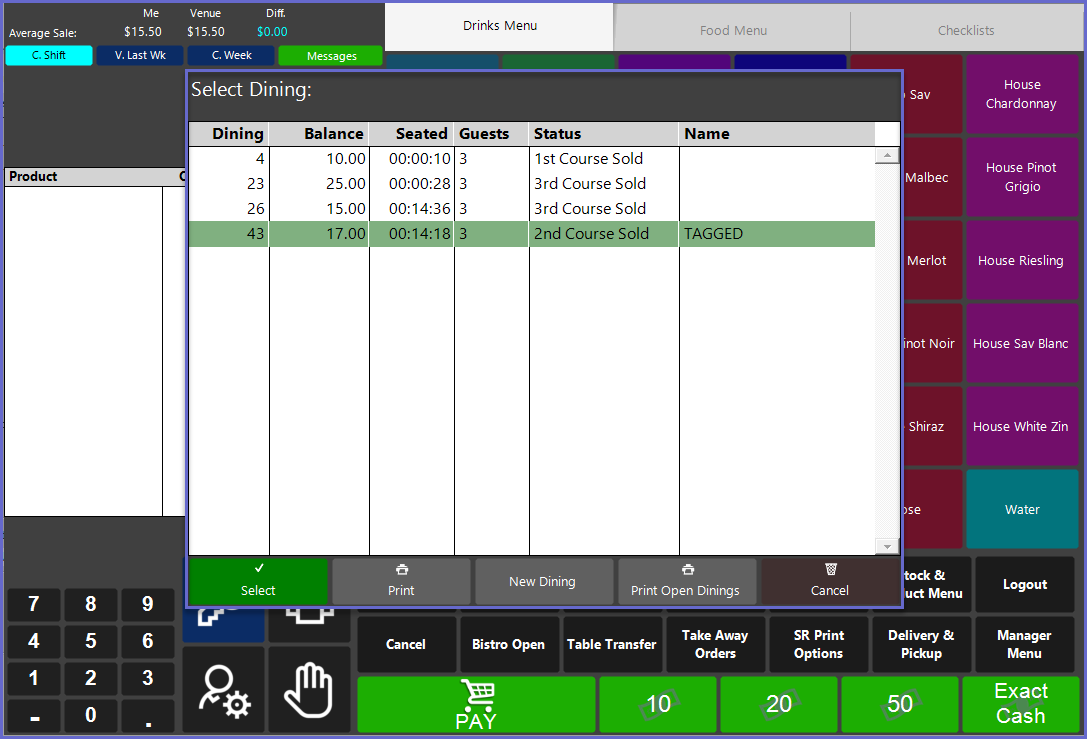Click the Print button with printer icon
This screenshot has height=739, width=1087.
[401, 581]
